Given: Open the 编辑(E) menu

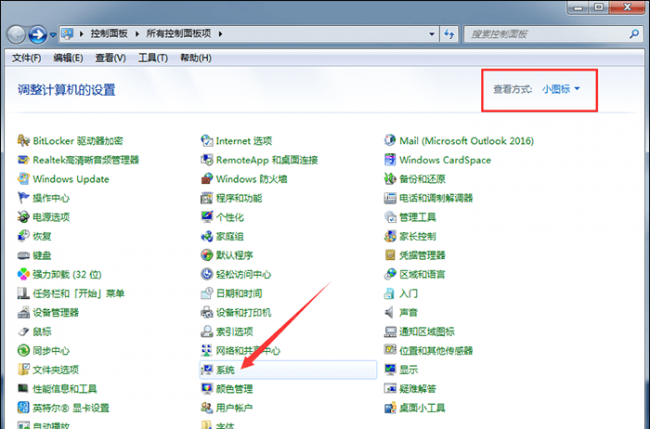Looking at the screenshot, I should coord(68,58).
